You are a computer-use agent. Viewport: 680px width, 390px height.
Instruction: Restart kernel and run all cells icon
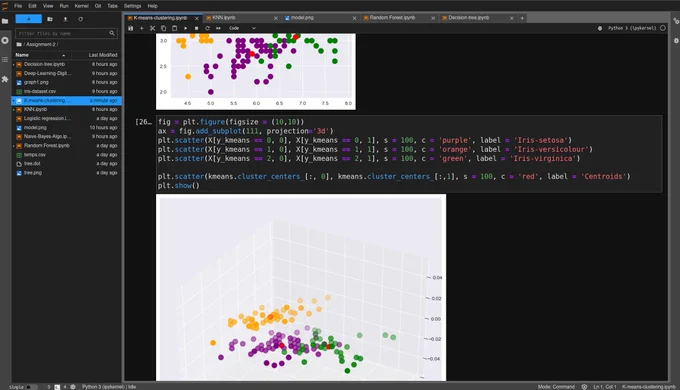coord(219,28)
